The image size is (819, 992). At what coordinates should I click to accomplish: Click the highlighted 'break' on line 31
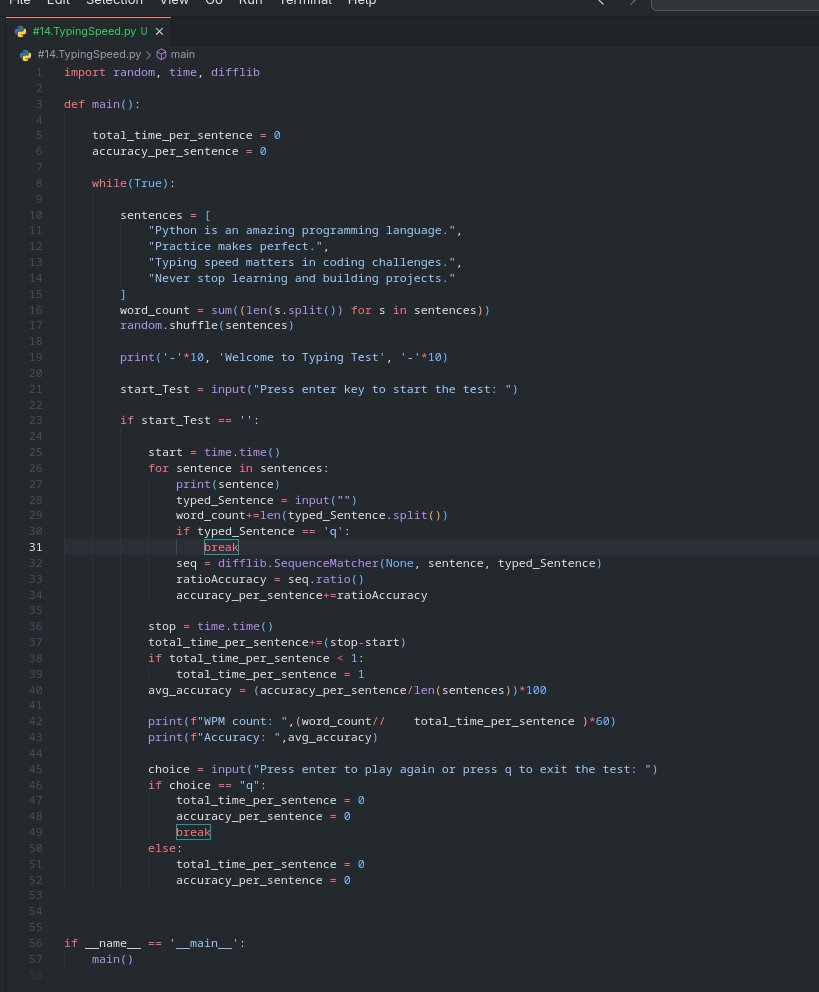(221, 547)
